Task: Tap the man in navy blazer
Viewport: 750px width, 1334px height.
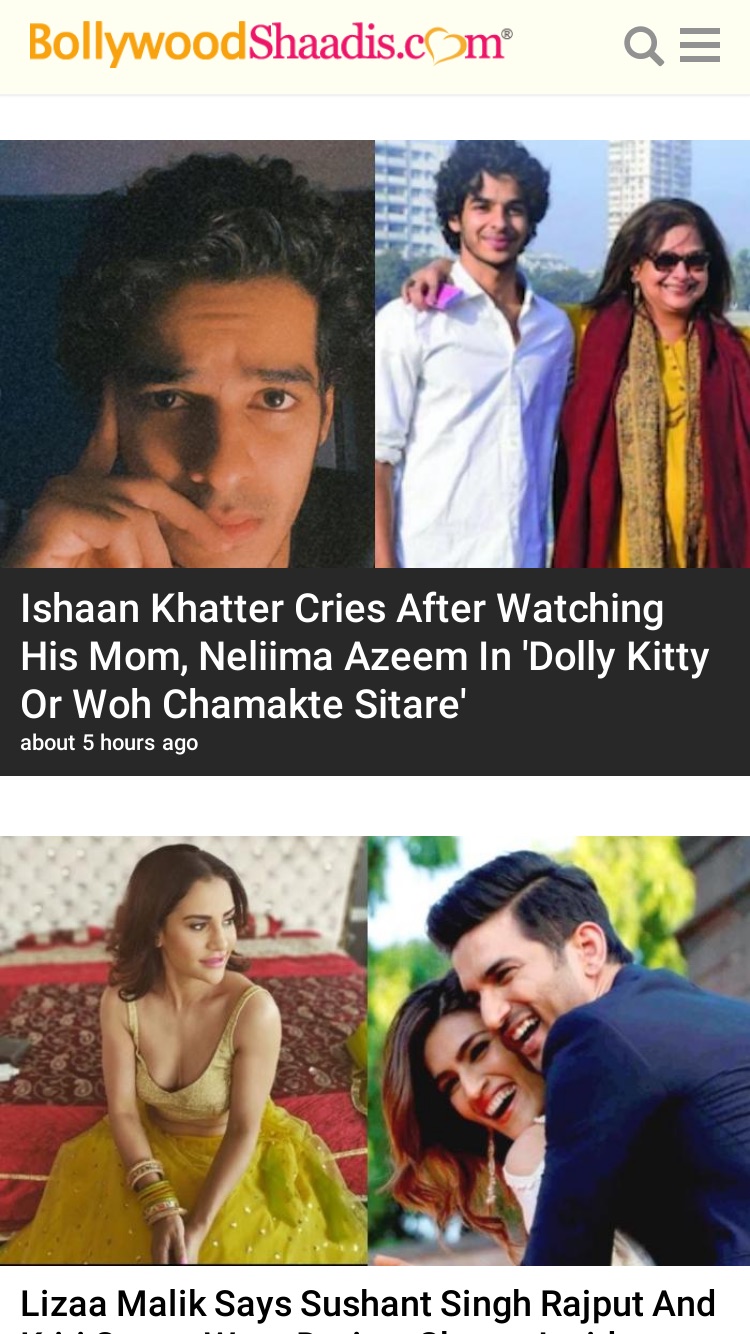Action: tap(600, 1060)
